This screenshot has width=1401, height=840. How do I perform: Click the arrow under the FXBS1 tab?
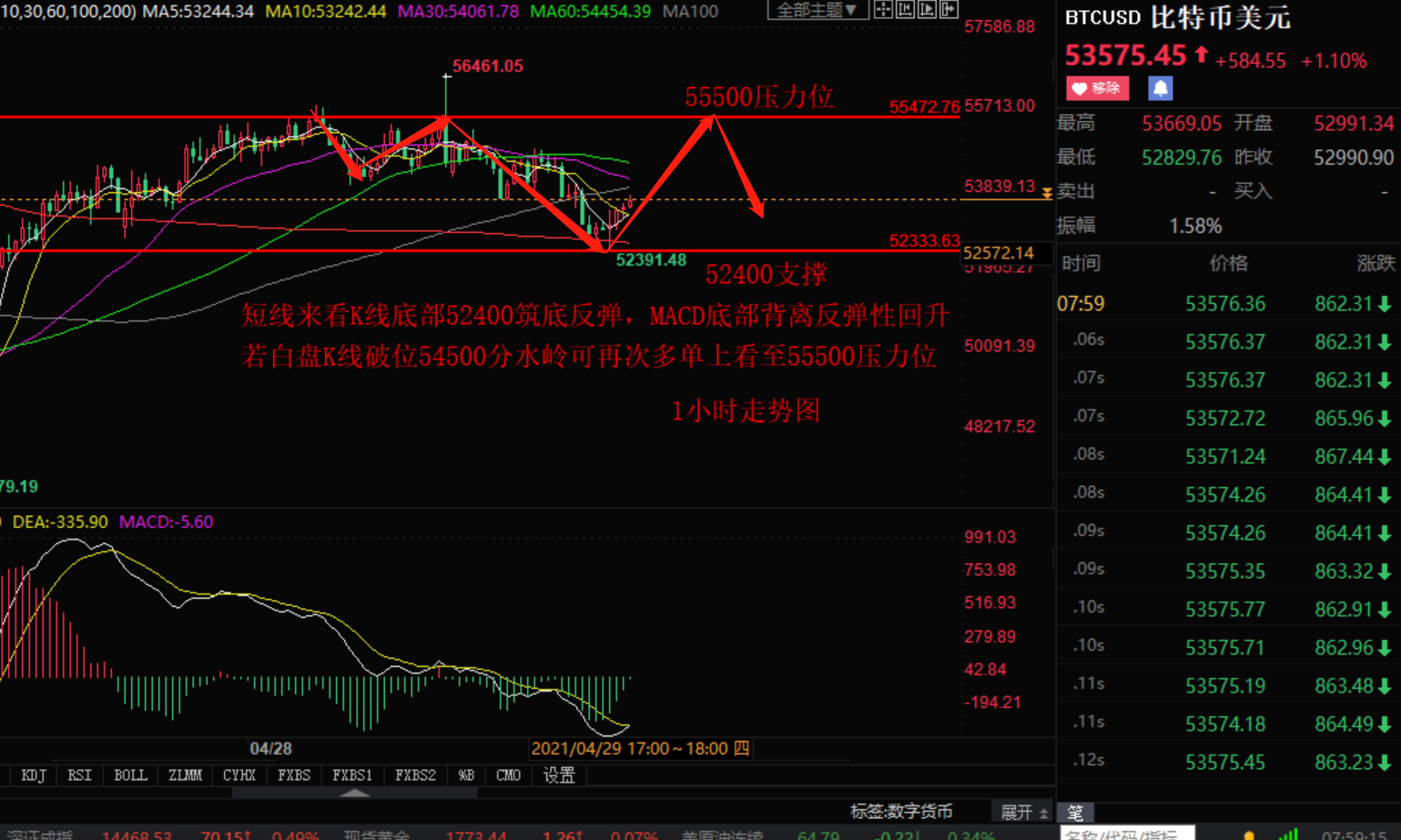pyautogui.click(x=353, y=794)
